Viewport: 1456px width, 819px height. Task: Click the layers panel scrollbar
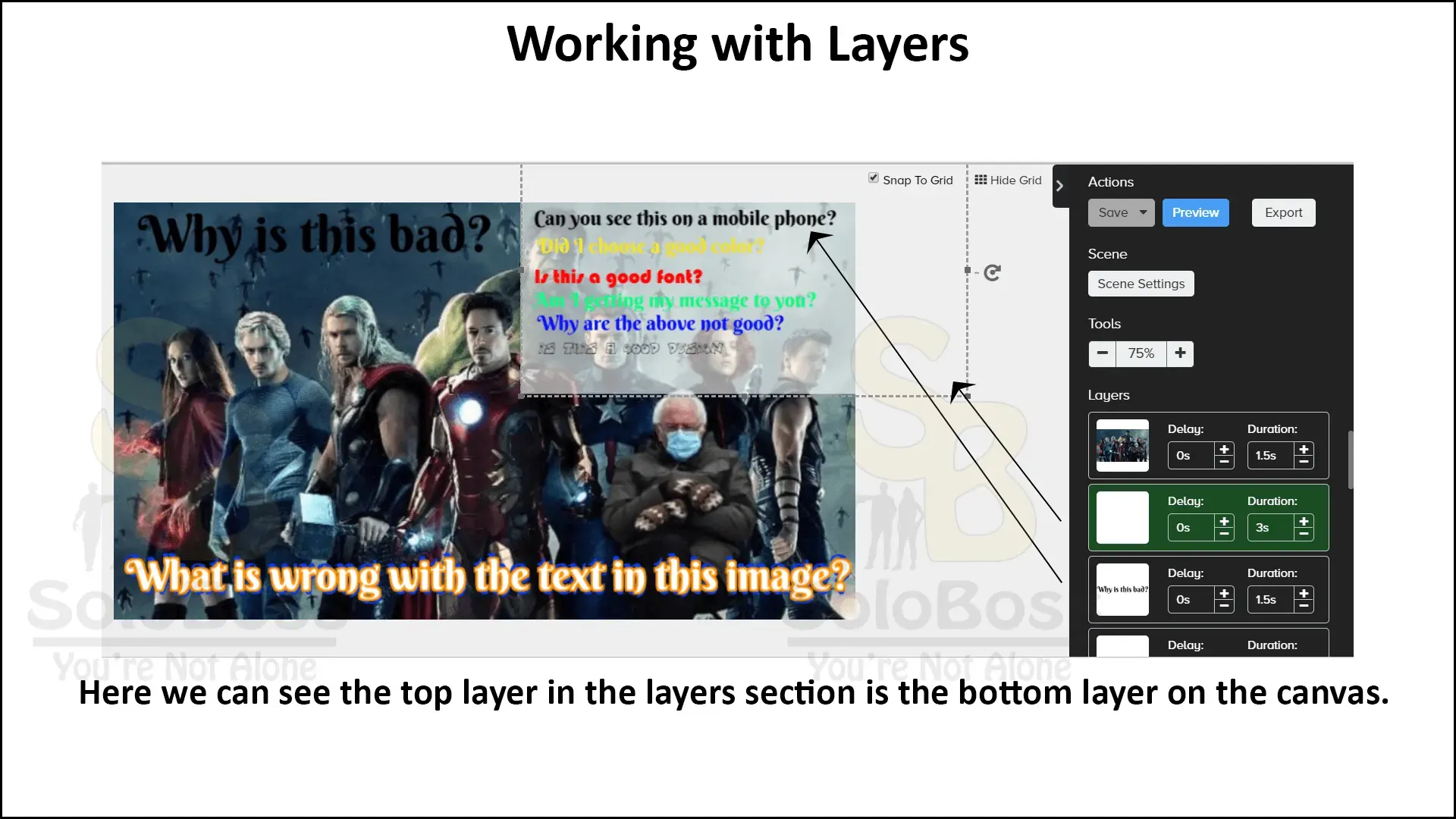click(1350, 460)
